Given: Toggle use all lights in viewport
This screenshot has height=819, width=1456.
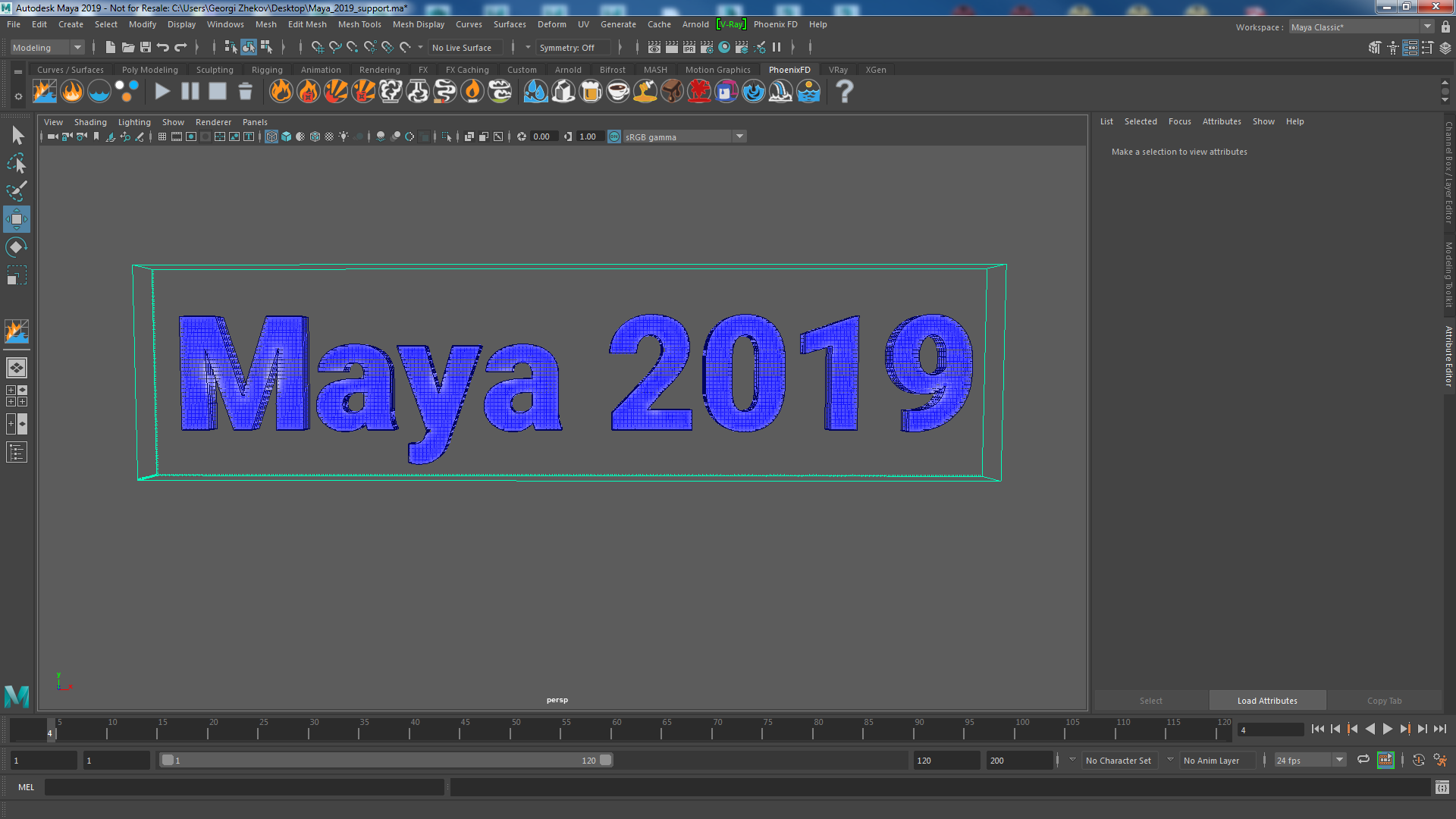Looking at the screenshot, I should pyautogui.click(x=344, y=136).
